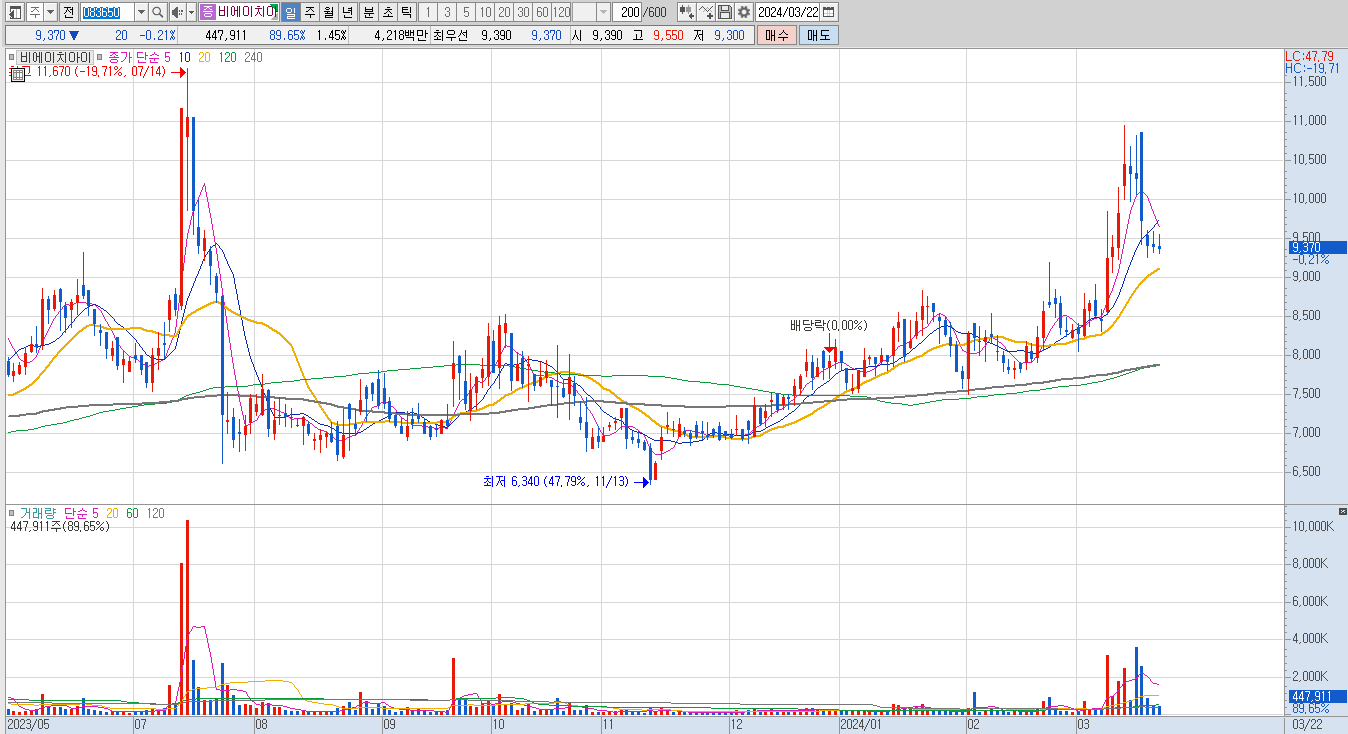
Task: Click the date field 2024/03/22
Action: (x=788, y=12)
